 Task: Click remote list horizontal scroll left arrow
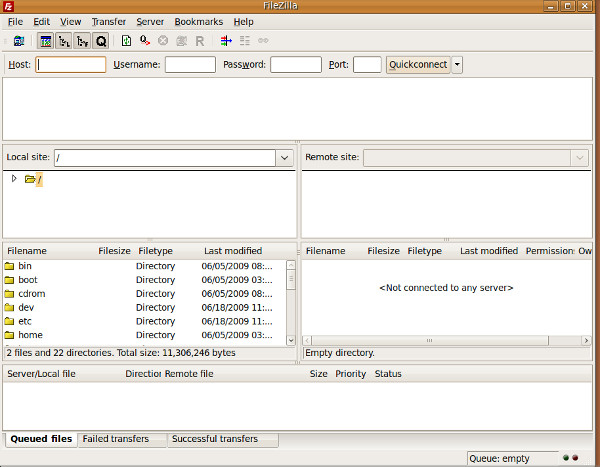pos(307,340)
